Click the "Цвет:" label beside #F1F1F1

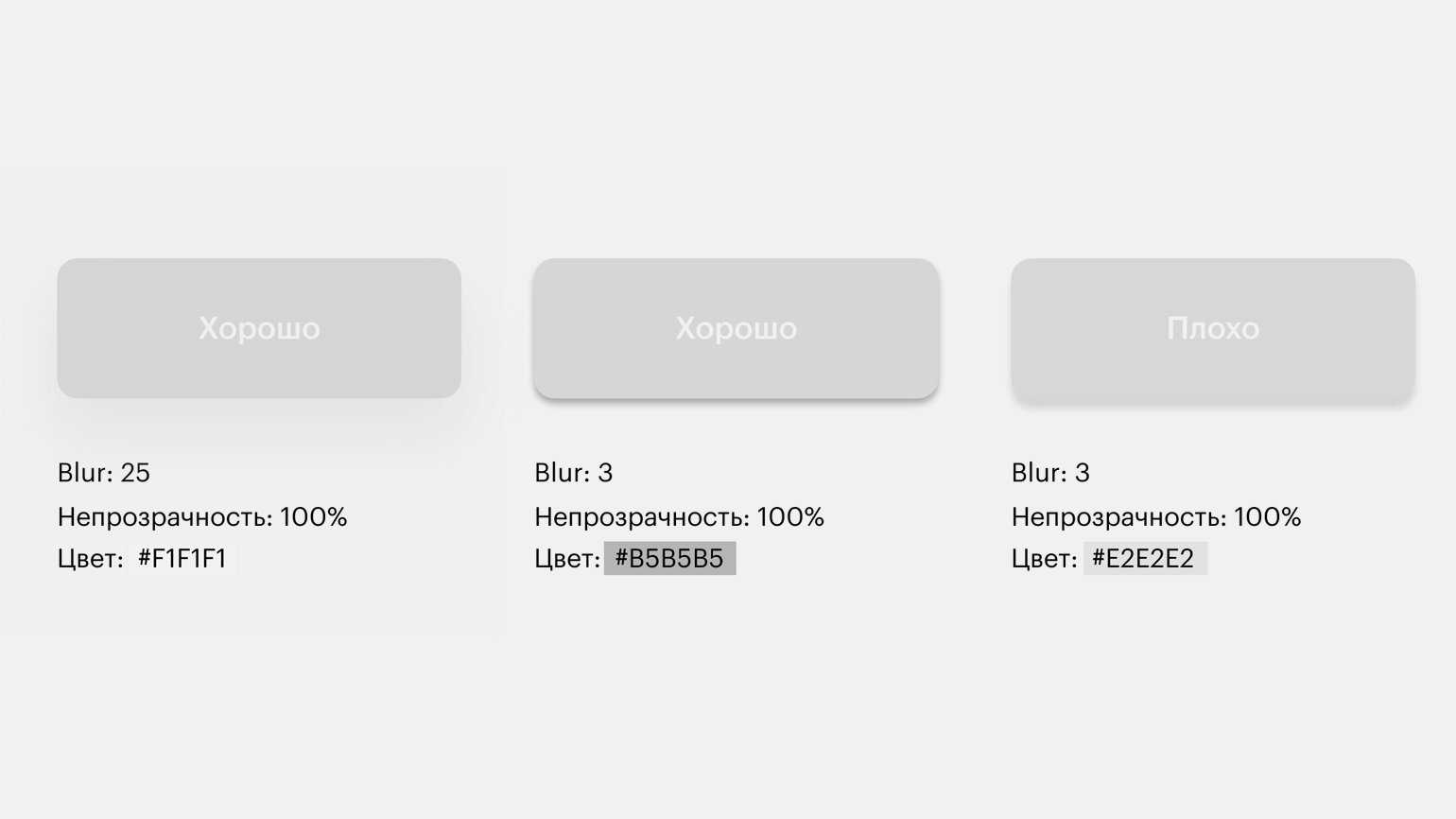pyautogui.click(x=90, y=559)
